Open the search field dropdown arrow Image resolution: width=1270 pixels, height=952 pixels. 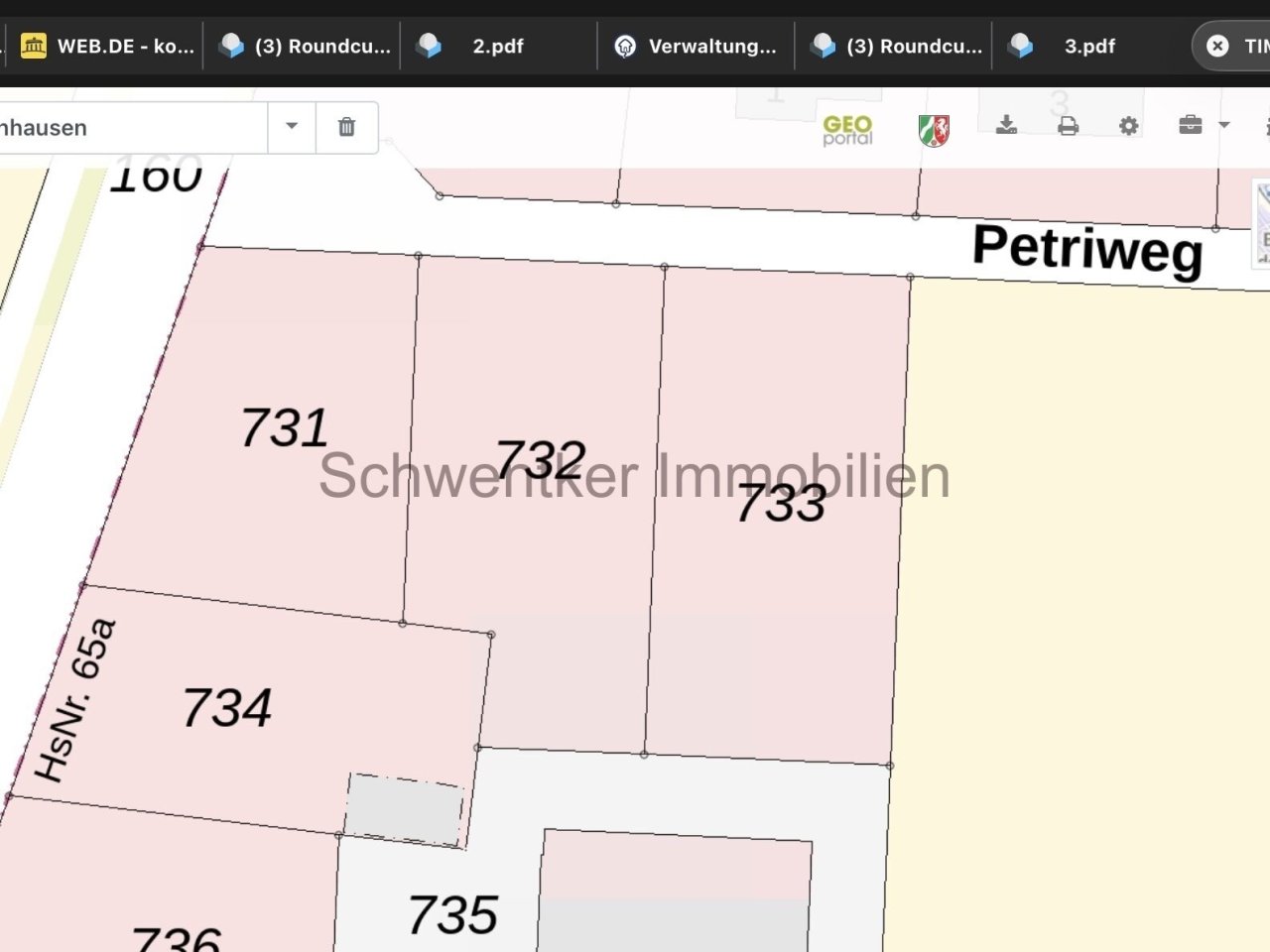(x=291, y=127)
